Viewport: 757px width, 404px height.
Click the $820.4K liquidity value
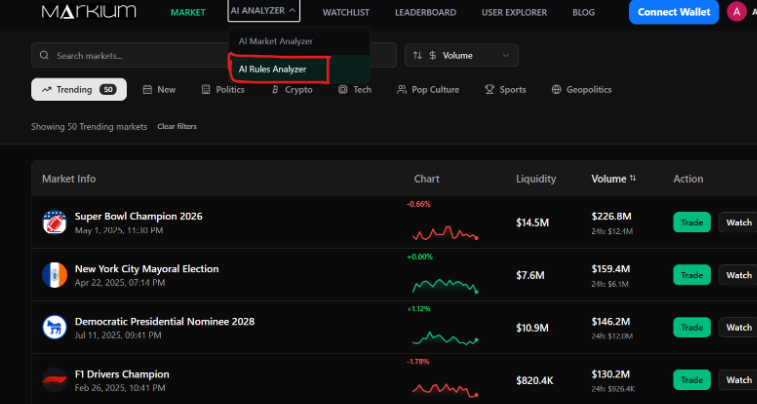534,381
